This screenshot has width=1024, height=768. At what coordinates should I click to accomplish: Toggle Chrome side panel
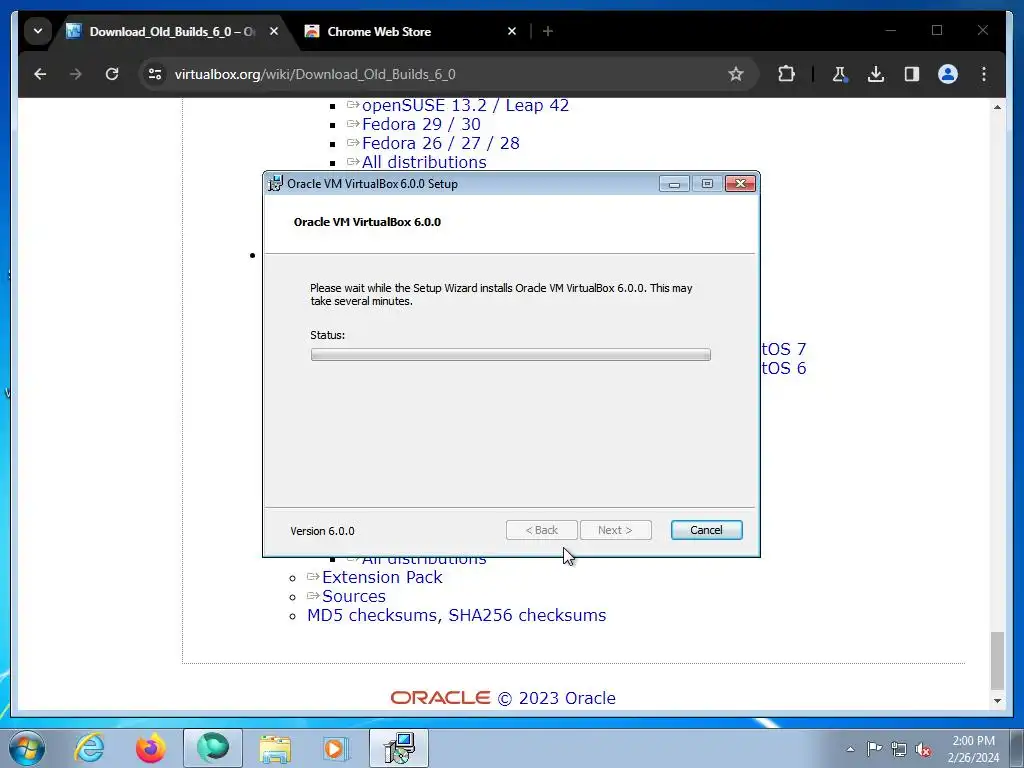click(x=912, y=74)
